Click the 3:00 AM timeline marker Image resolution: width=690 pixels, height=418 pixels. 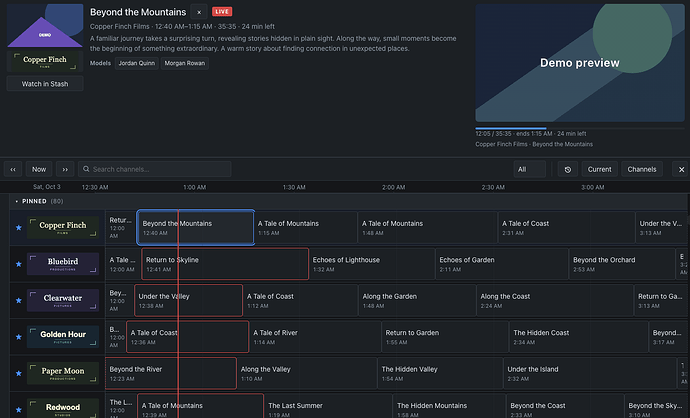click(x=592, y=187)
